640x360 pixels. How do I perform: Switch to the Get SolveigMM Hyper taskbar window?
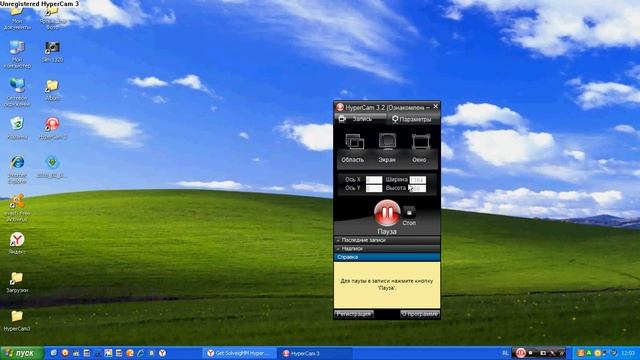[239, 353]
